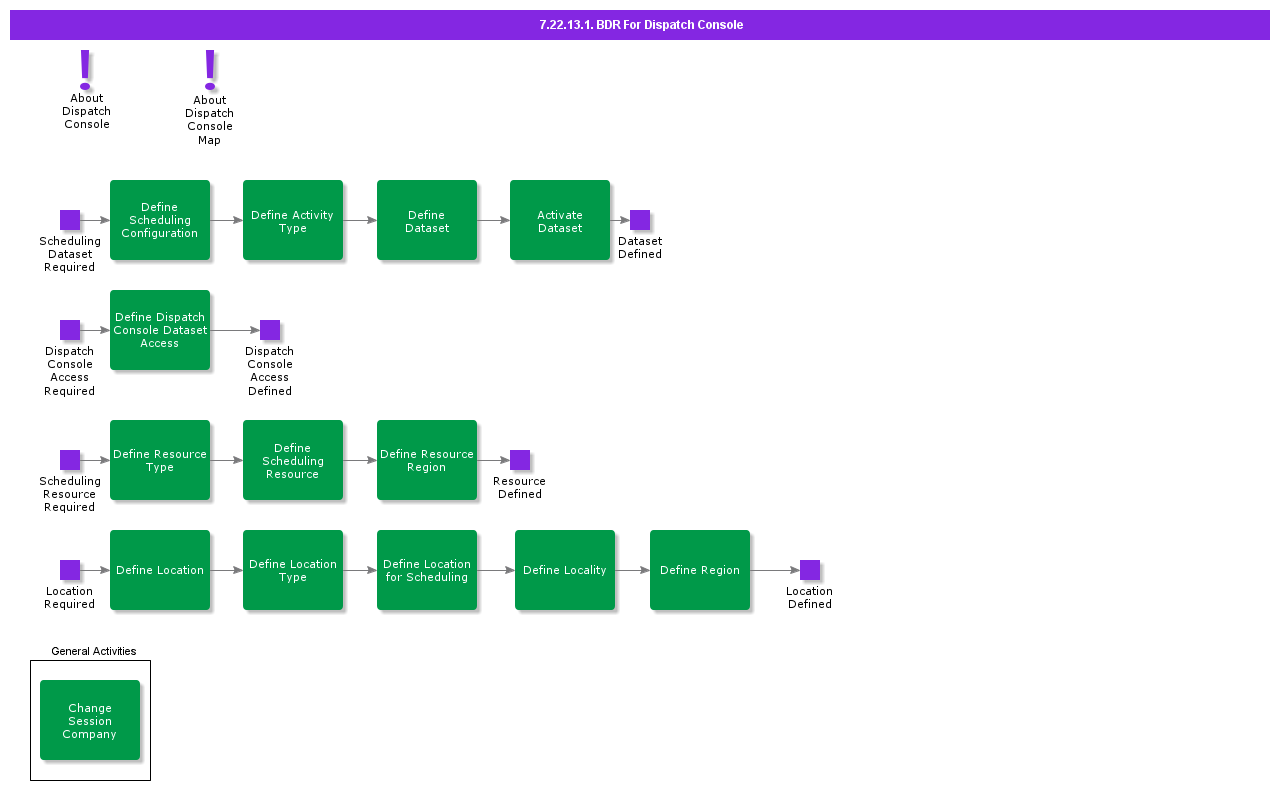Click the About Dispatch Console exclamation icon
This screenshot has height=790, width=1280.
[x=86, y=68]
